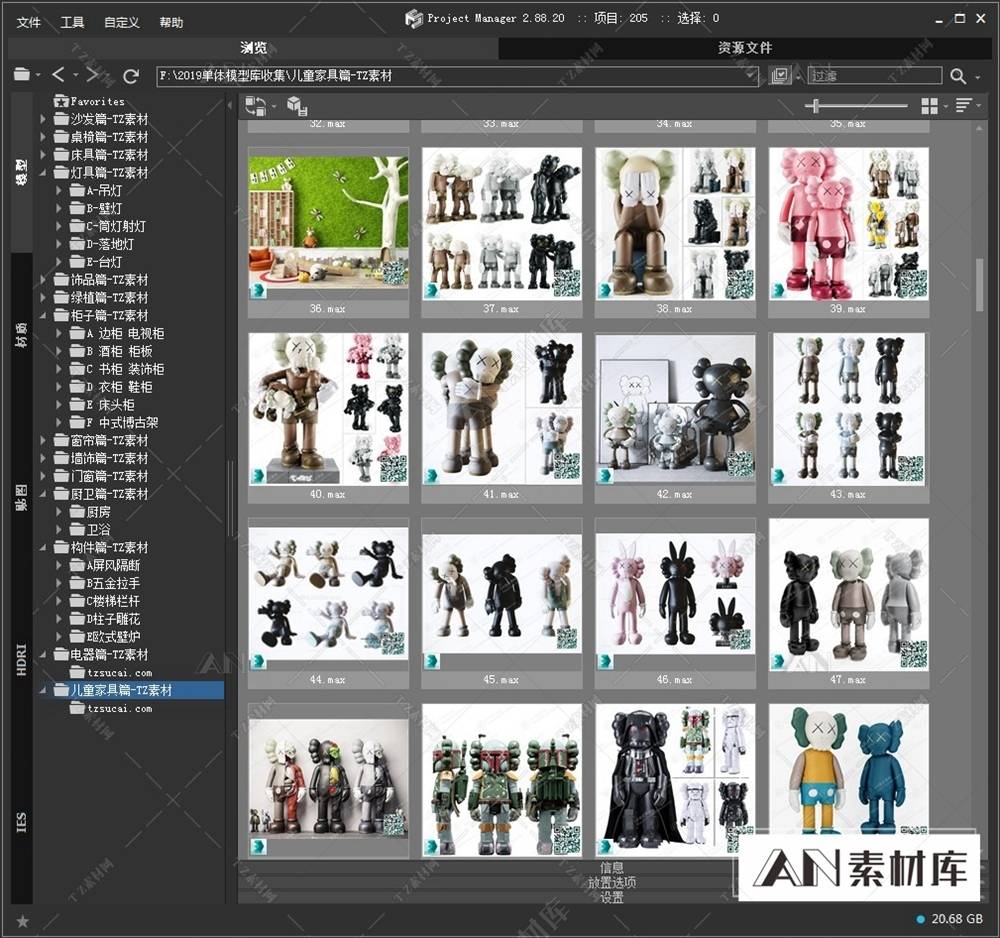Click the 过滤 filter input field
1000x938 pixels.
tap(874, 76)
